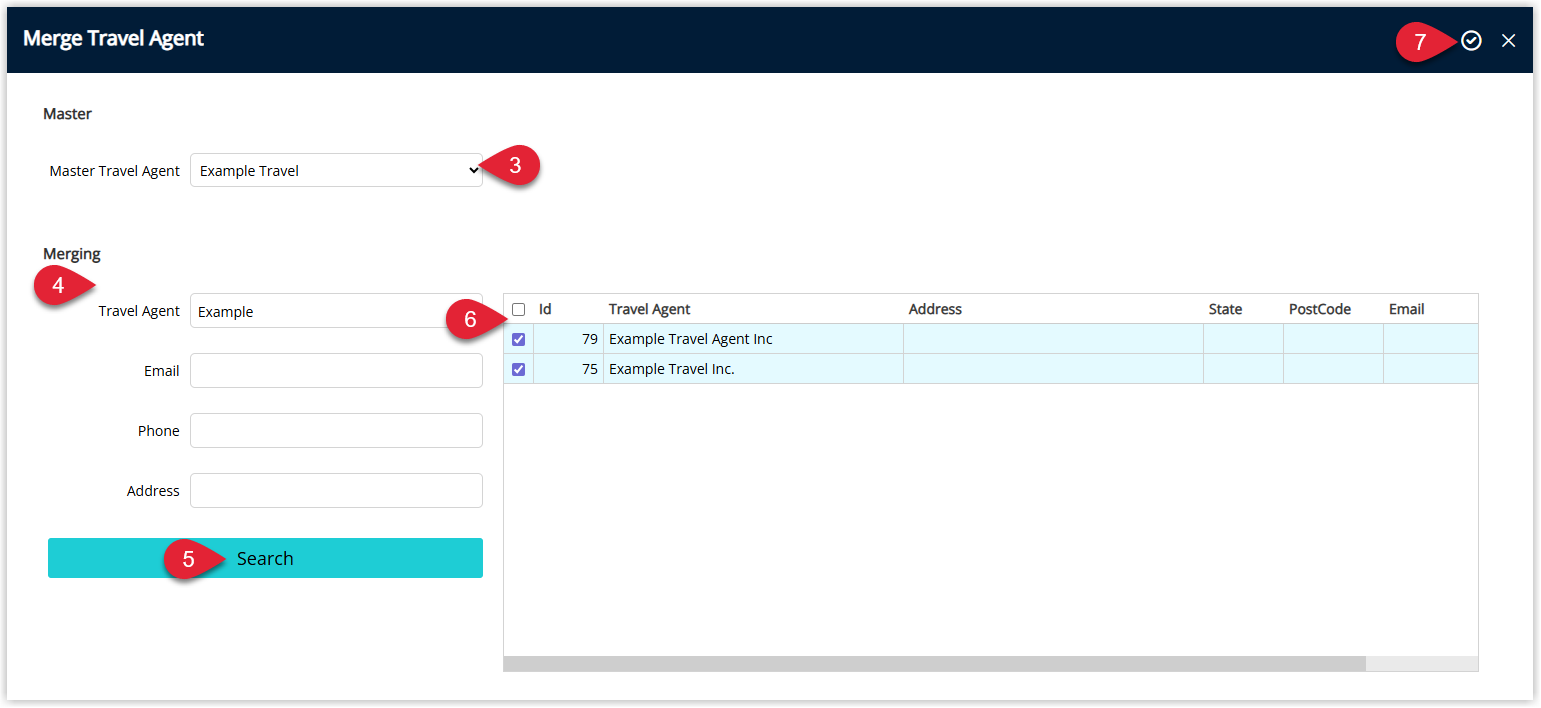Click the Id cell showing 75

568,369
